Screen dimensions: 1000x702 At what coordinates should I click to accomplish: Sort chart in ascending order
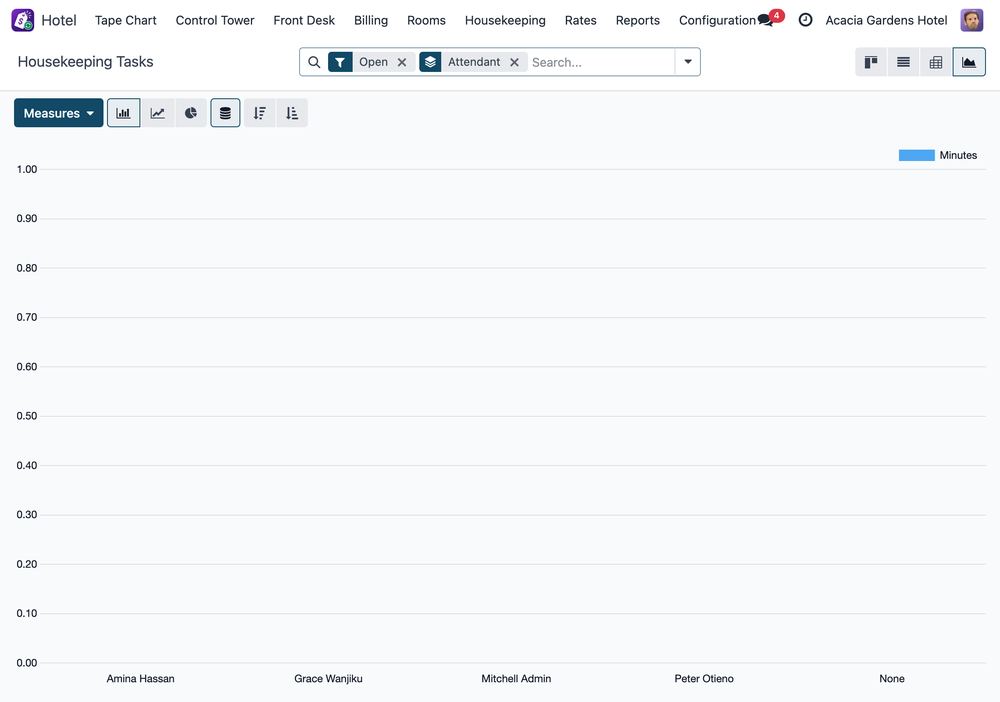pyautogui.click(x=292, y=113)
